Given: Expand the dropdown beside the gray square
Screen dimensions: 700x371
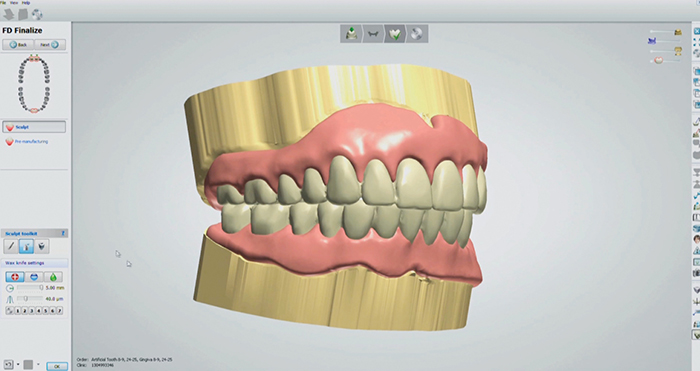Looking at the screenshot, I should click(x=38, y=364).
